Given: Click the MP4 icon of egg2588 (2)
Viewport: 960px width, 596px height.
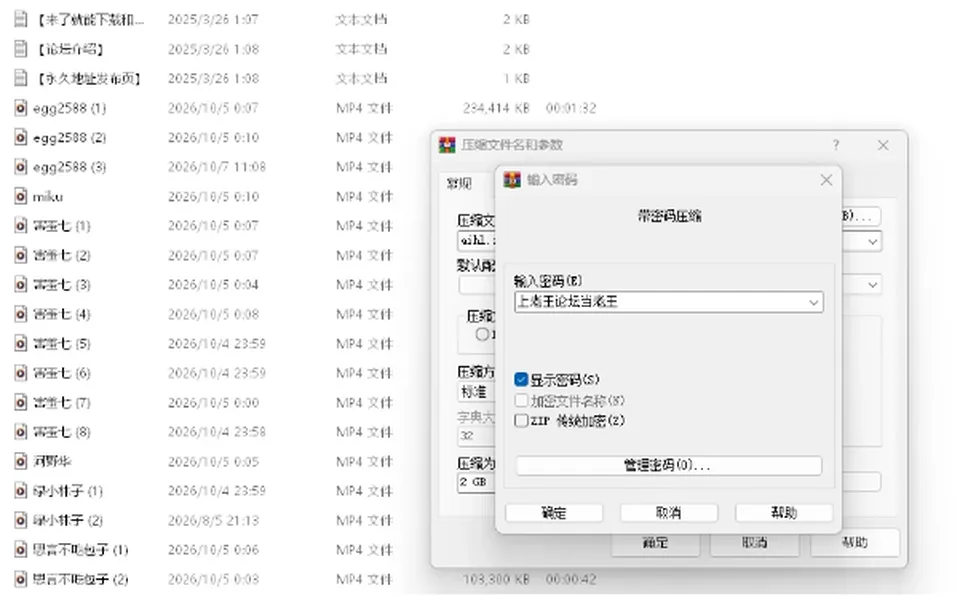Looking at the screenshot, I should click(x=21, y=138).
